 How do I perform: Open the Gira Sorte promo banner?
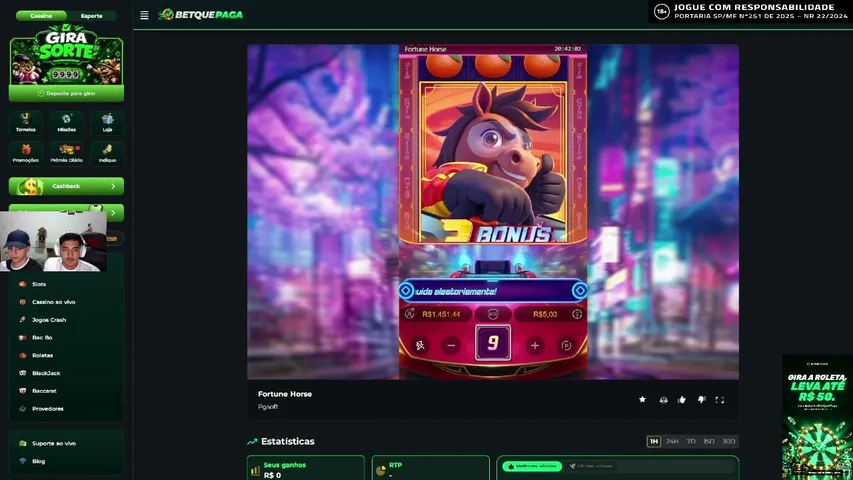pos(66,54)
